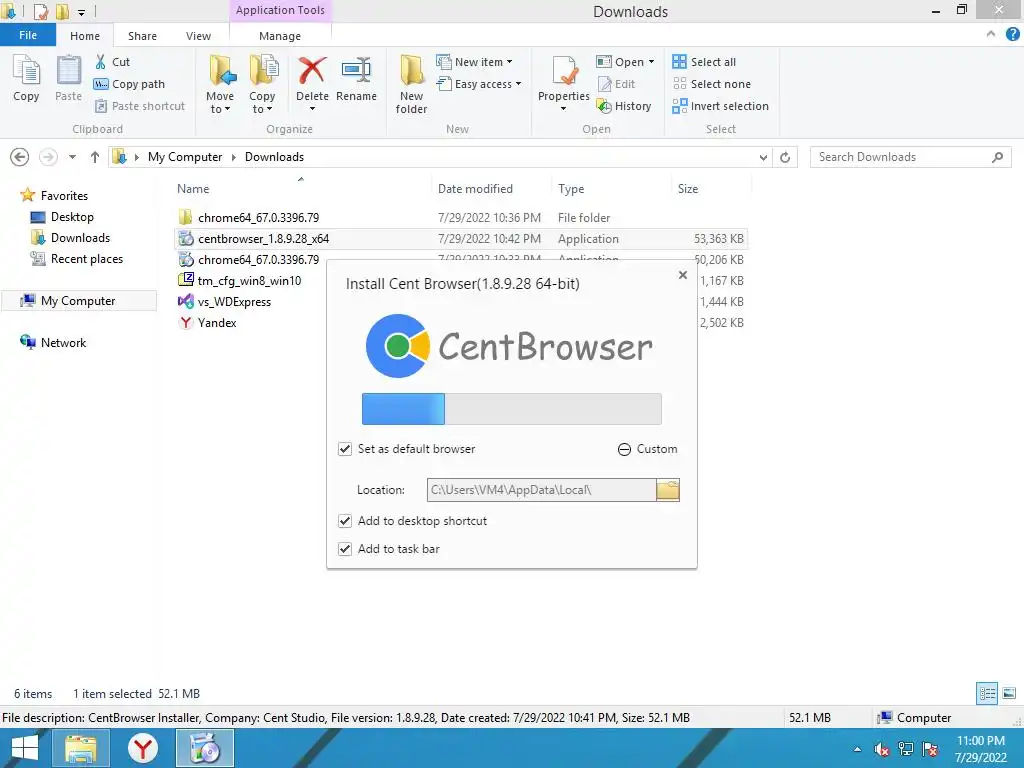Click the muted volume tray icon

coord(882,749)
